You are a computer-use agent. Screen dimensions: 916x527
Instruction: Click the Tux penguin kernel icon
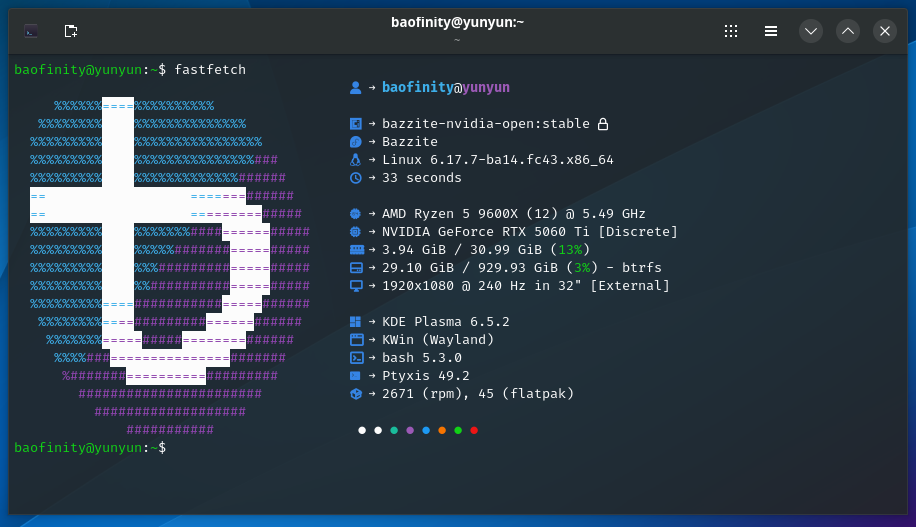[355, 160]
